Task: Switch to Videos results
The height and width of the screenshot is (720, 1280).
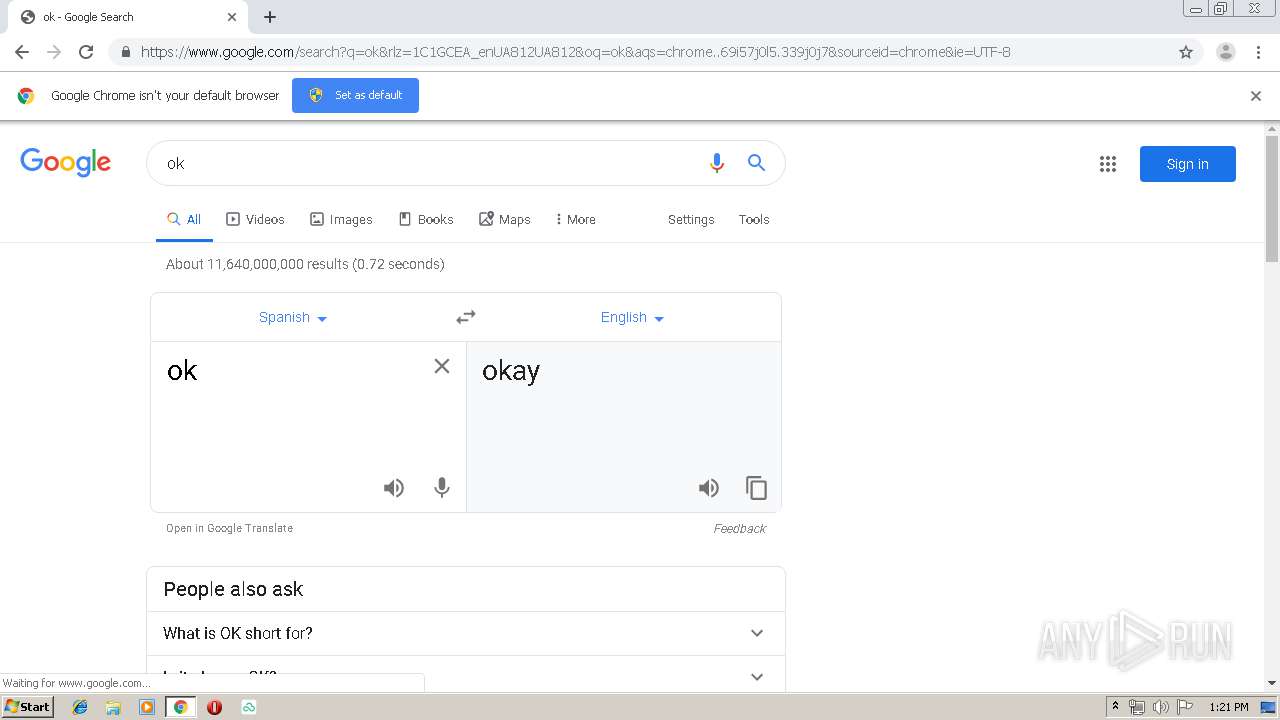Action: point(255,220)
